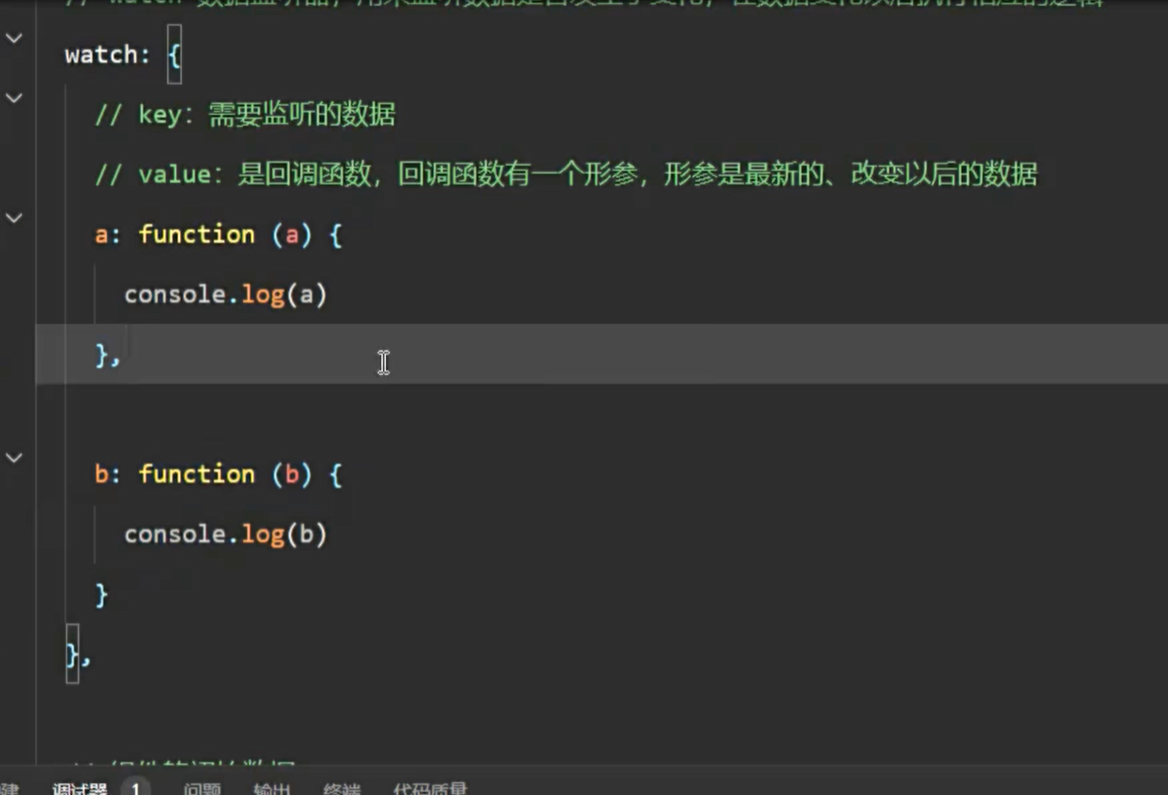Click the 'console.log(b)' statement

pos(225,535)
